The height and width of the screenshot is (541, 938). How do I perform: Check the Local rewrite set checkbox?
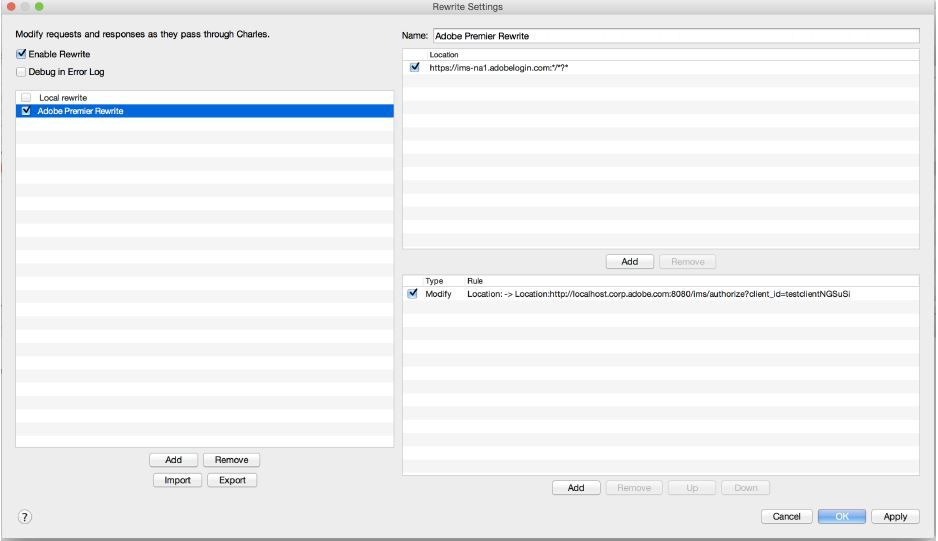[x=26, y=98]
